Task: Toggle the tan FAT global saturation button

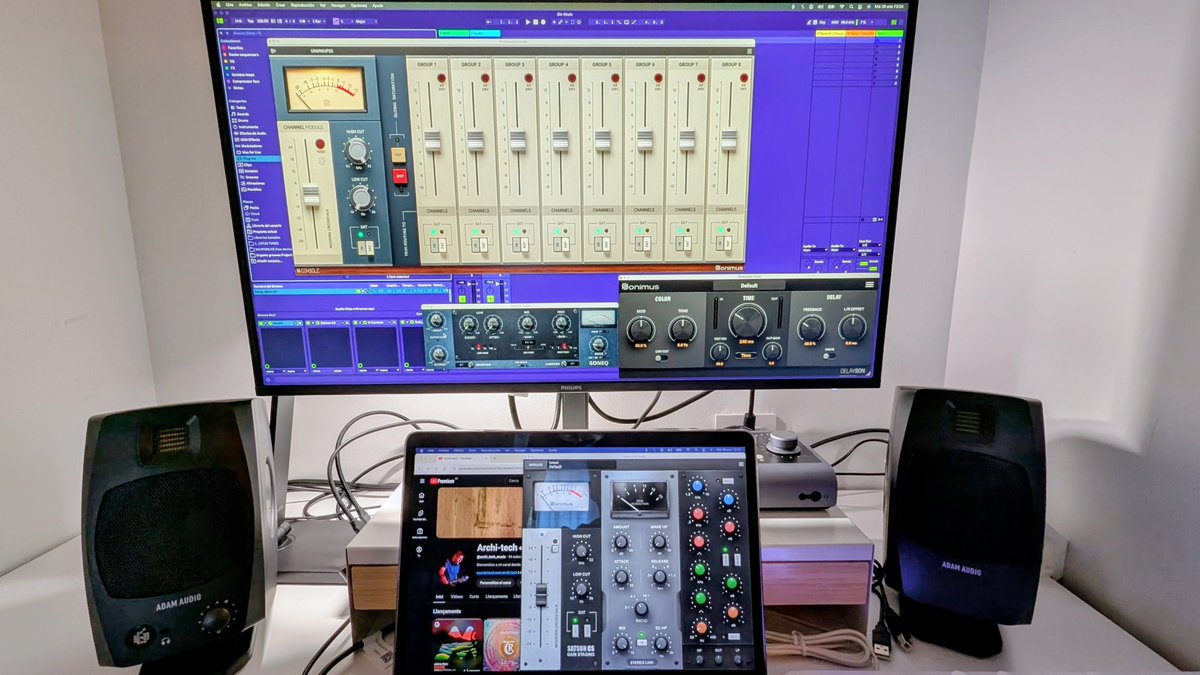Action: 398,155
